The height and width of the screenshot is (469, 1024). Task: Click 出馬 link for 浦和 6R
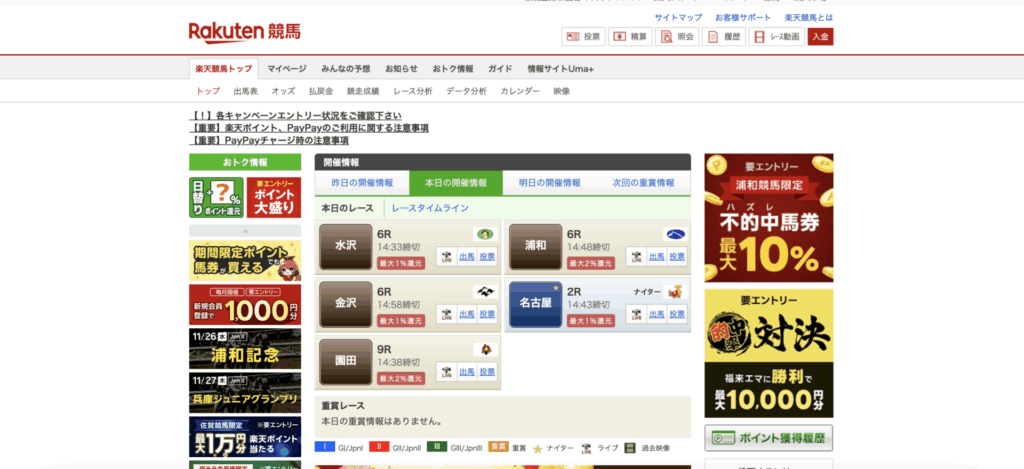coord(656,257)
